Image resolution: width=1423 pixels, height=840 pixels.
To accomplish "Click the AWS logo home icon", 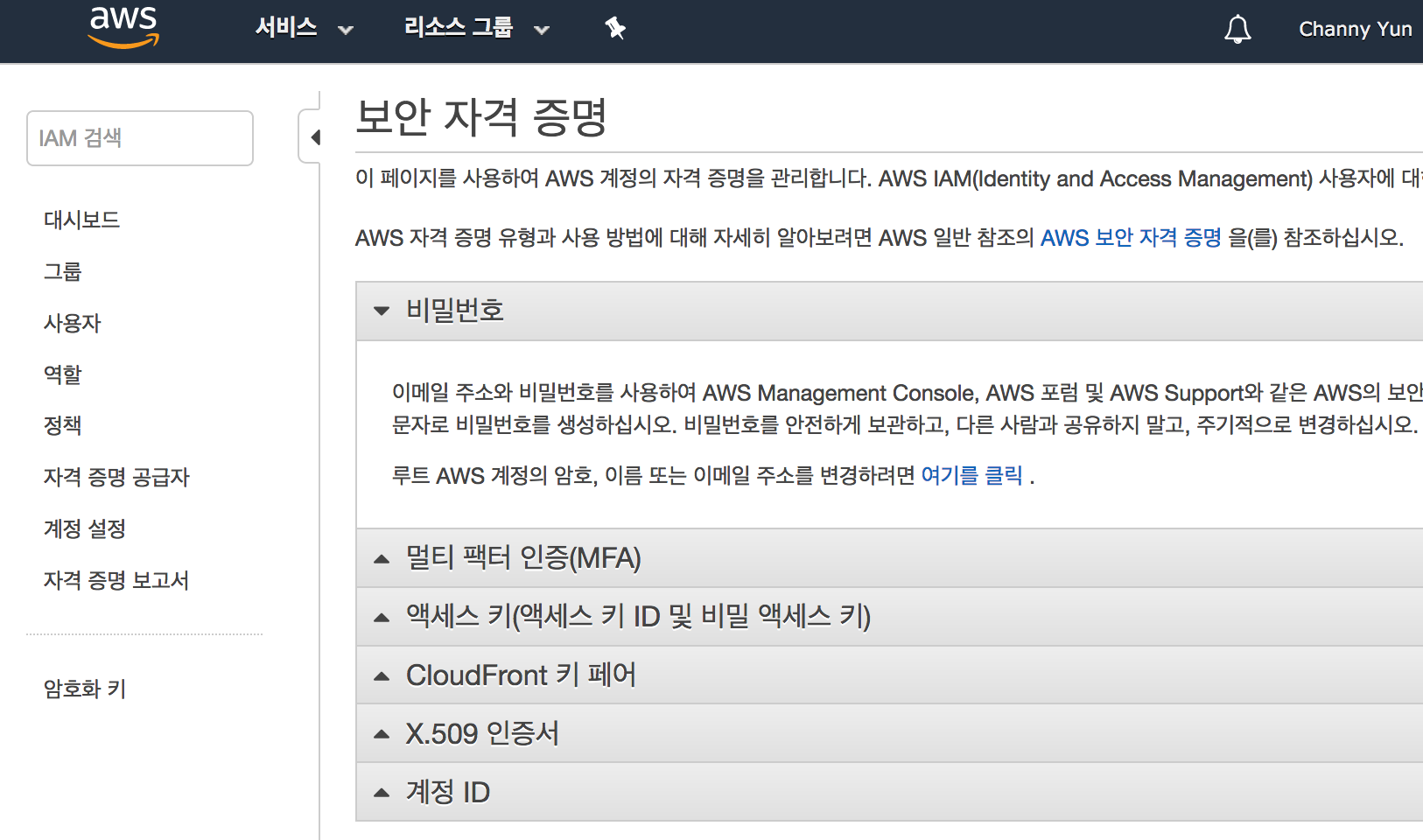I will [123, 27].
